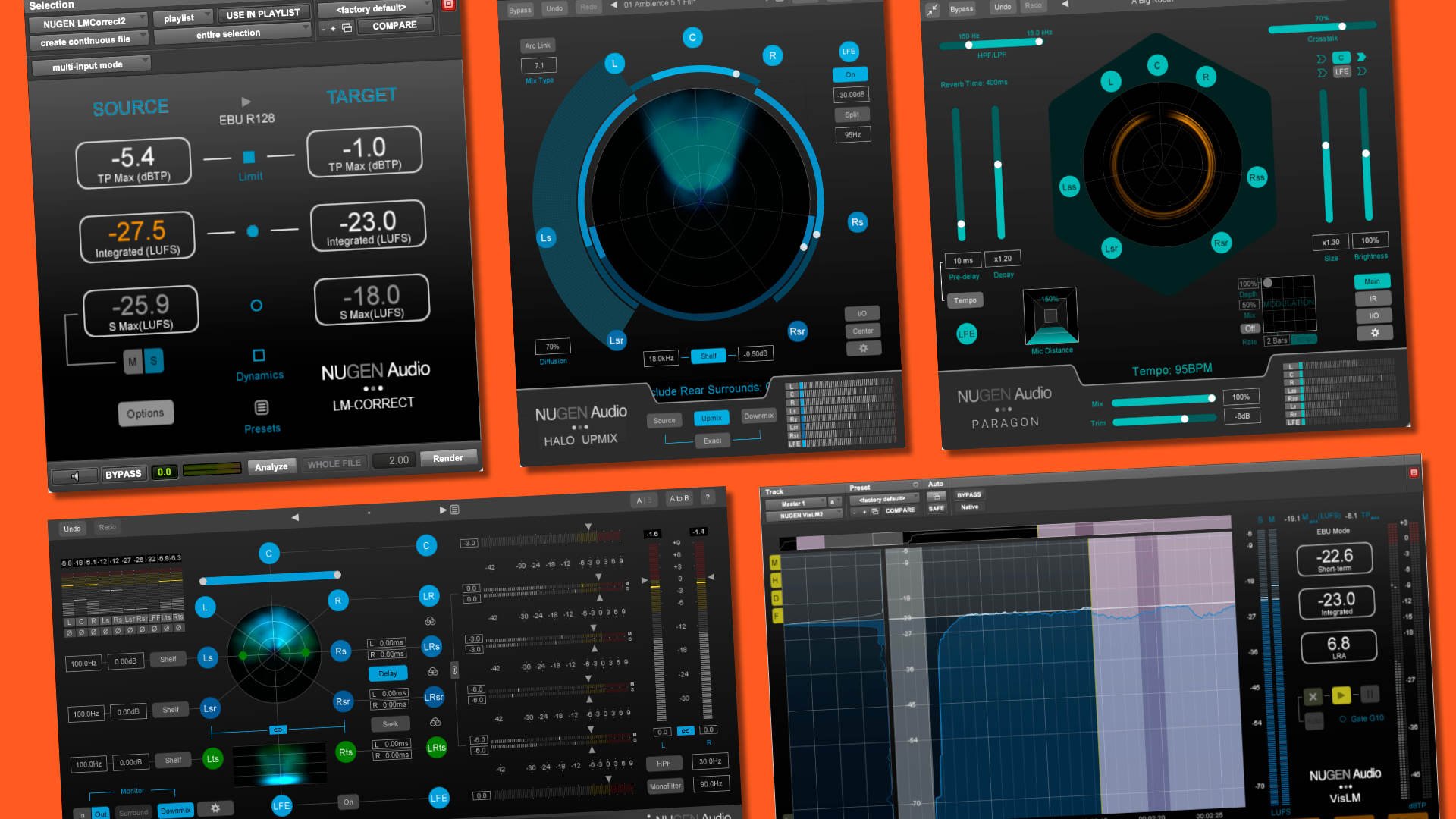Open the multi-input mode dropdown
The width and height of the screenshot is (1456, 819).
(x=91, y=64)
